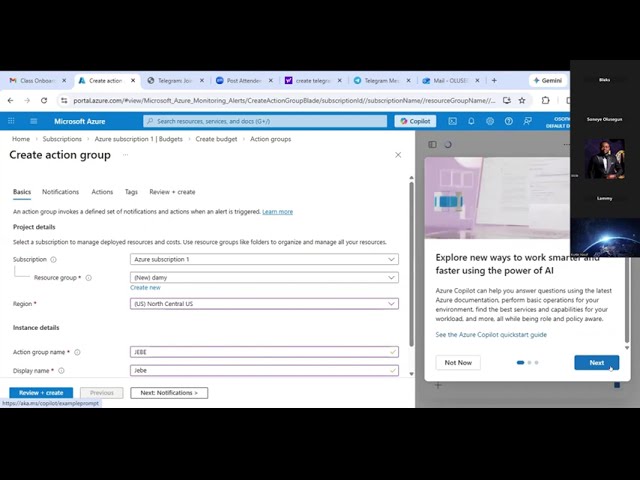
Task: Switch to create telegram browser tab
Action: (313, 81)
